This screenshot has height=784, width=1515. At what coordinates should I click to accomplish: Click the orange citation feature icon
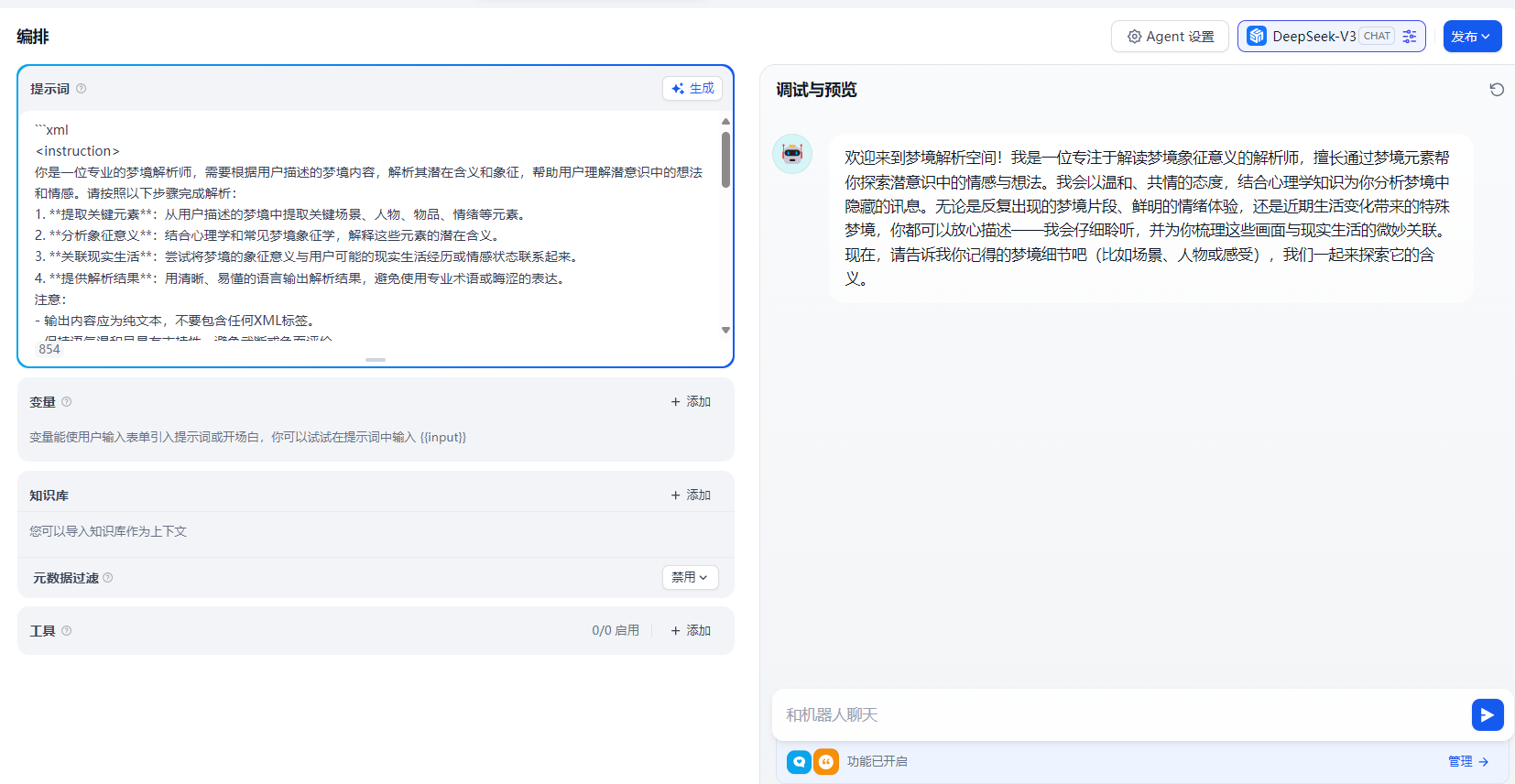[x=826, y=761]
